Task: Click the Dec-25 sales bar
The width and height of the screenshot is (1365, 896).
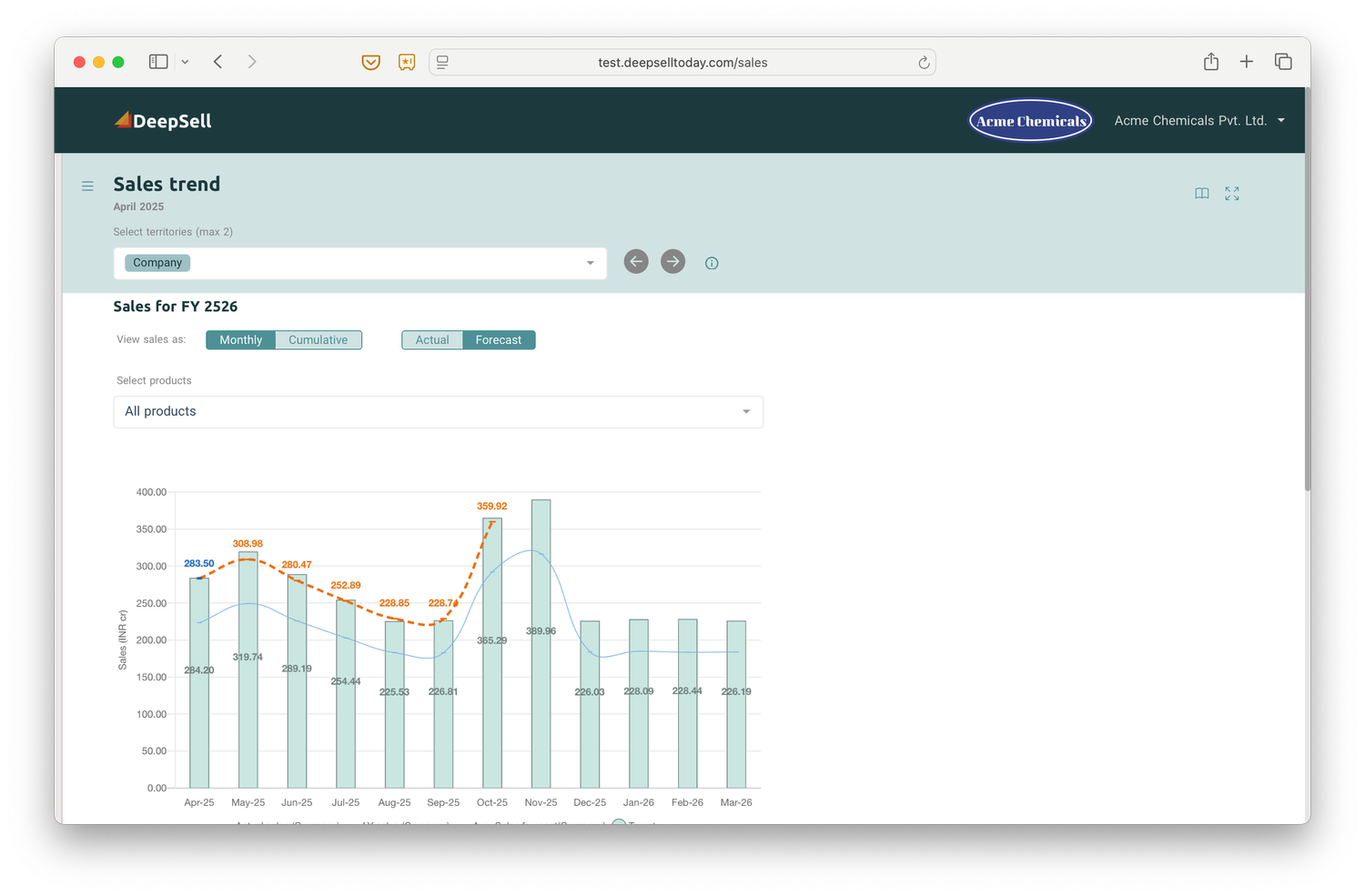Action: (x=590, y=704)
